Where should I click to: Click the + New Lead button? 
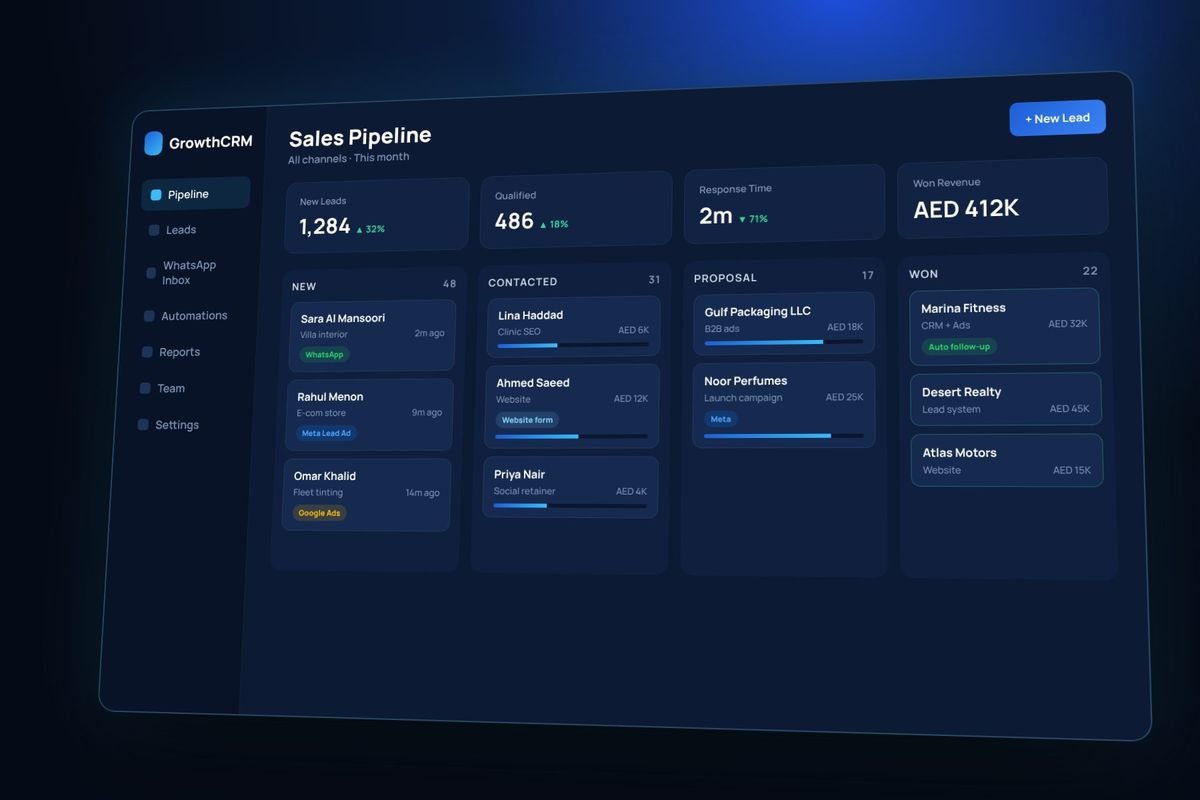pos(1057,118)
